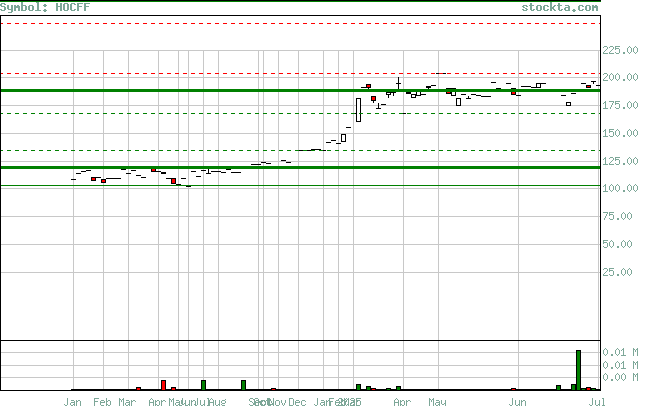
Task: Click the 150.00 price axis label
Action: coord(620,133)
